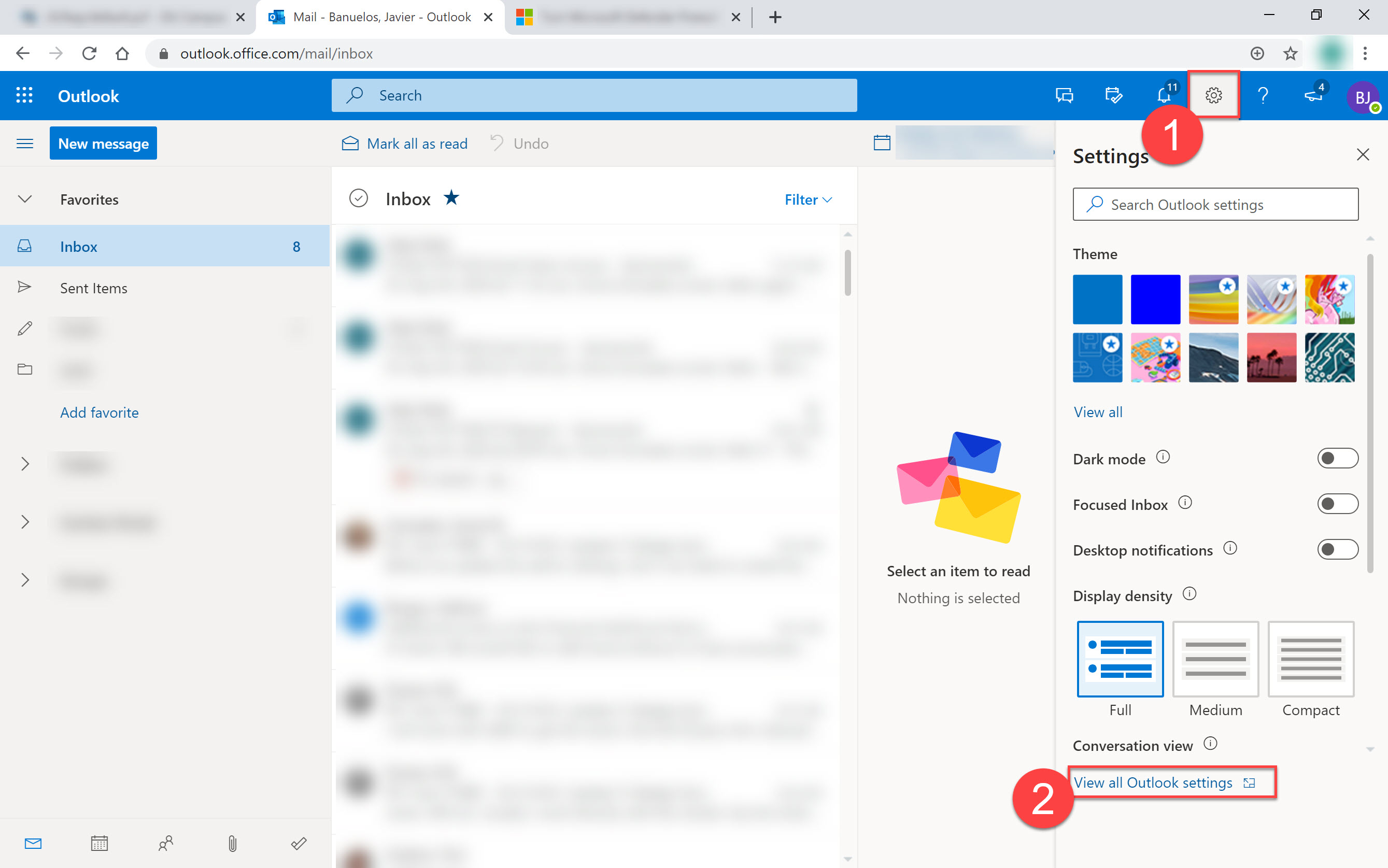Screen dimensions: 1388x868
Task: Click the message list scrollbar thumb
Action: coord(847,272)
